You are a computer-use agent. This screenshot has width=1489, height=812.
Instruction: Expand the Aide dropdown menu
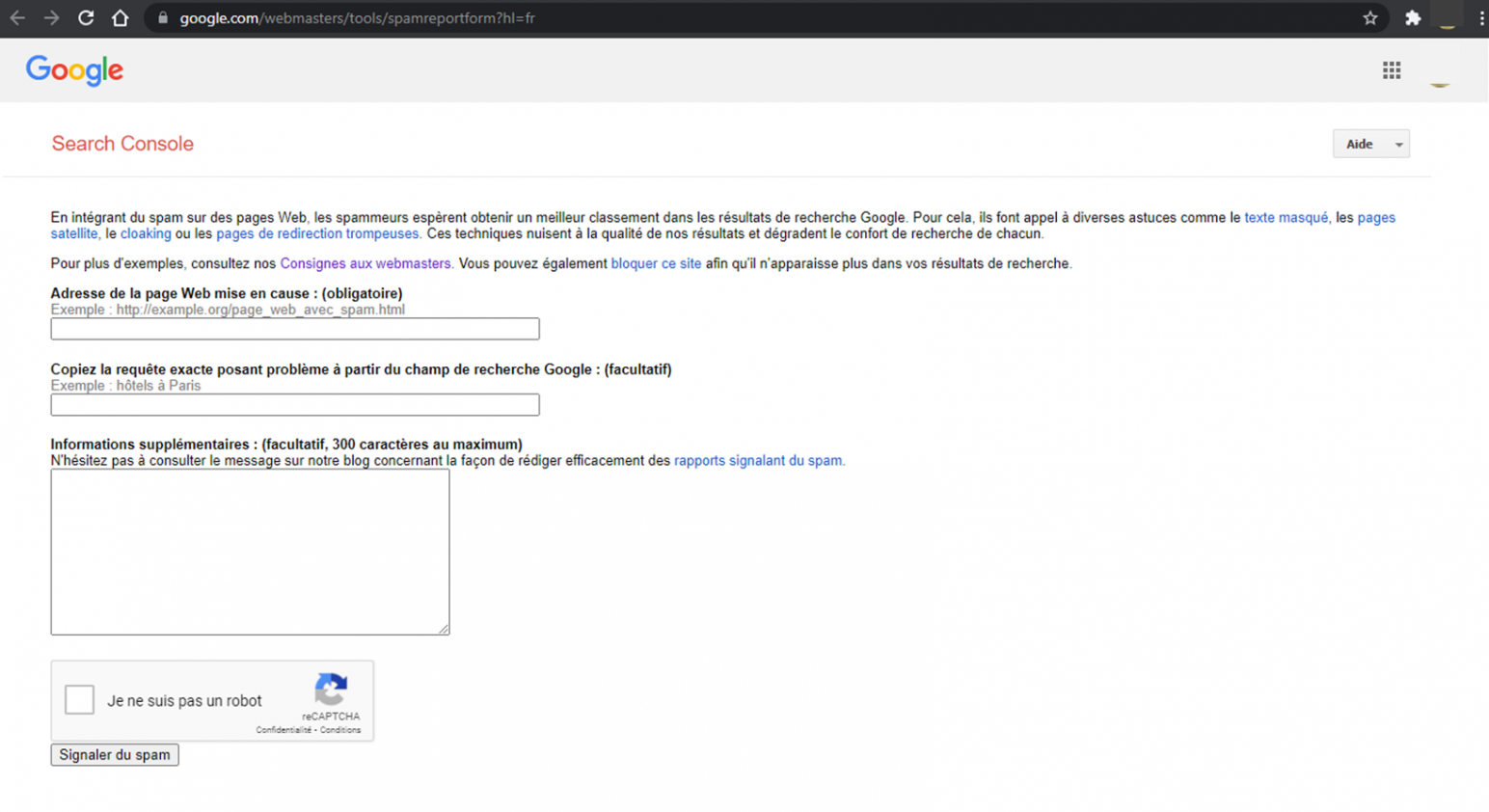pos(1370,144)
